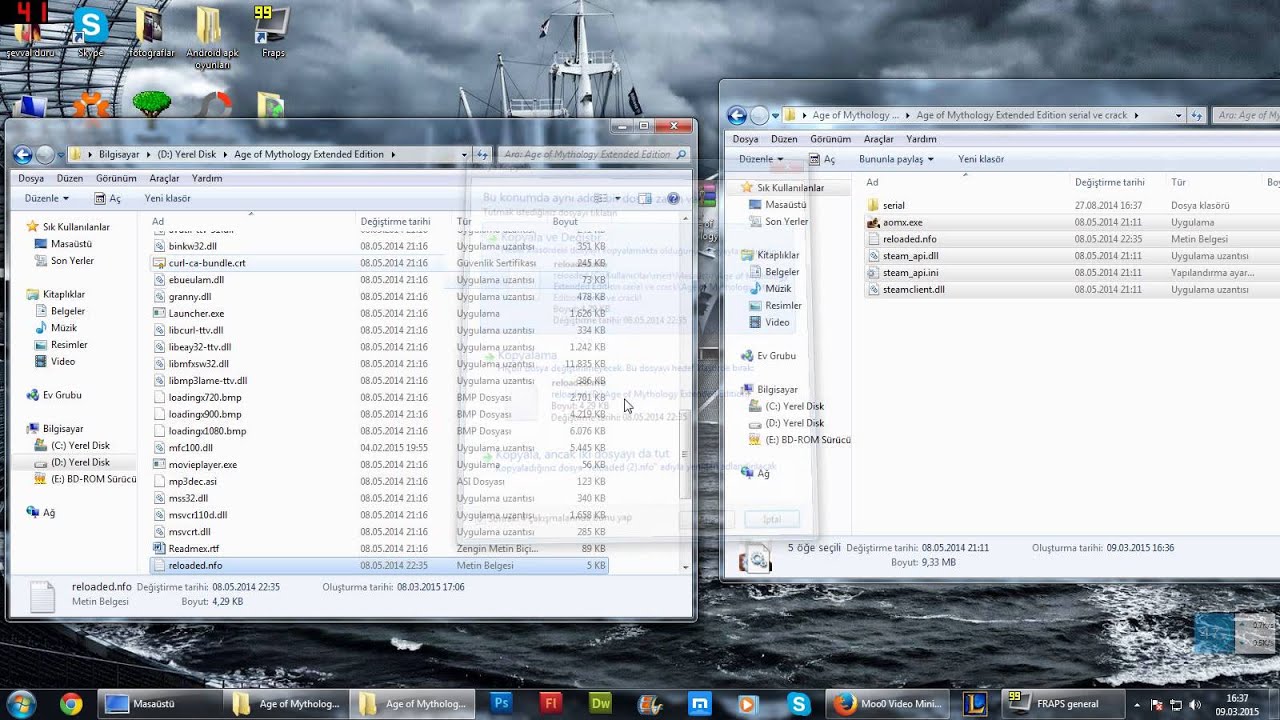
Task: Open Bununla paylaş dropdown in right window
Action: (x=896, y=159)
